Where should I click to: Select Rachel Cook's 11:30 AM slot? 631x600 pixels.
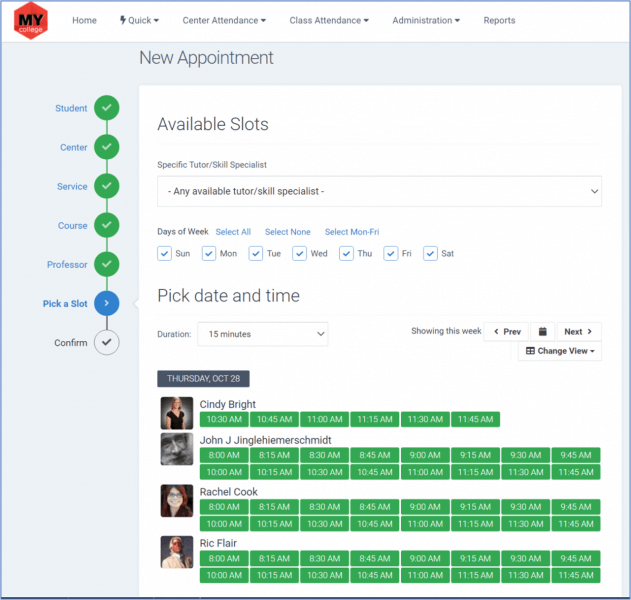pos(526,524)
